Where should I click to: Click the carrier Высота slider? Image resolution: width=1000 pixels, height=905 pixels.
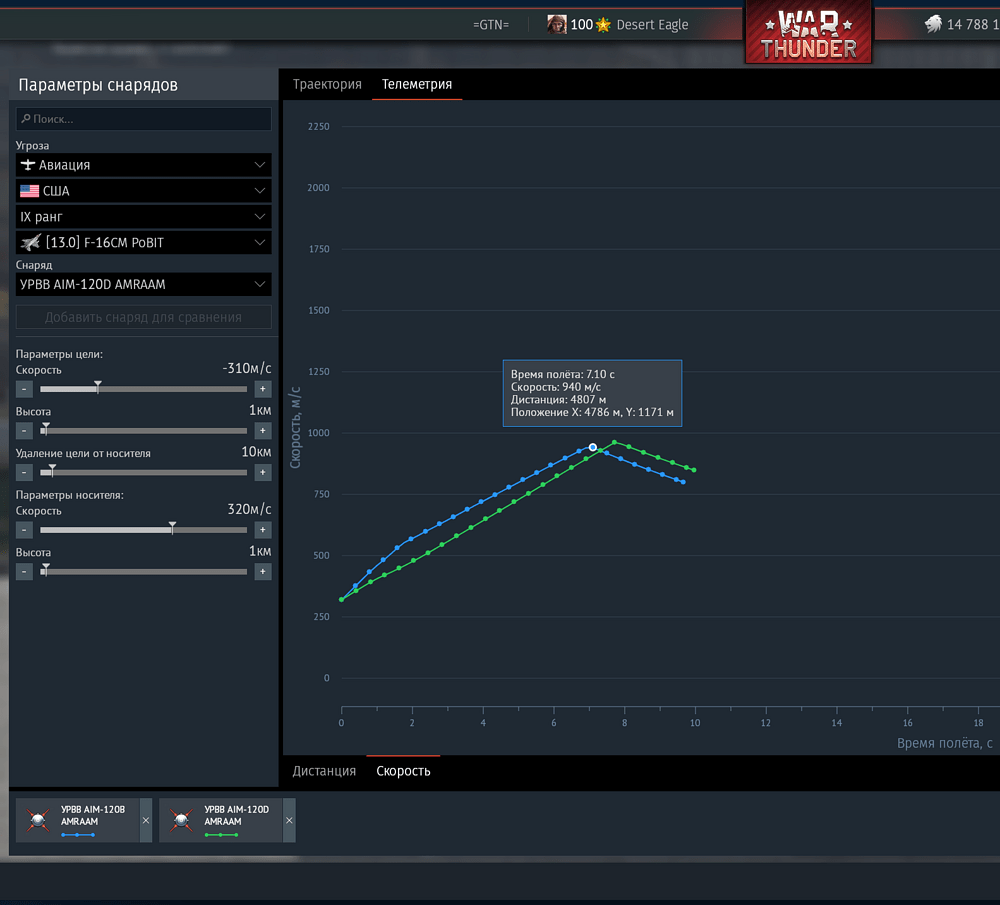click(x=143, y=571)
